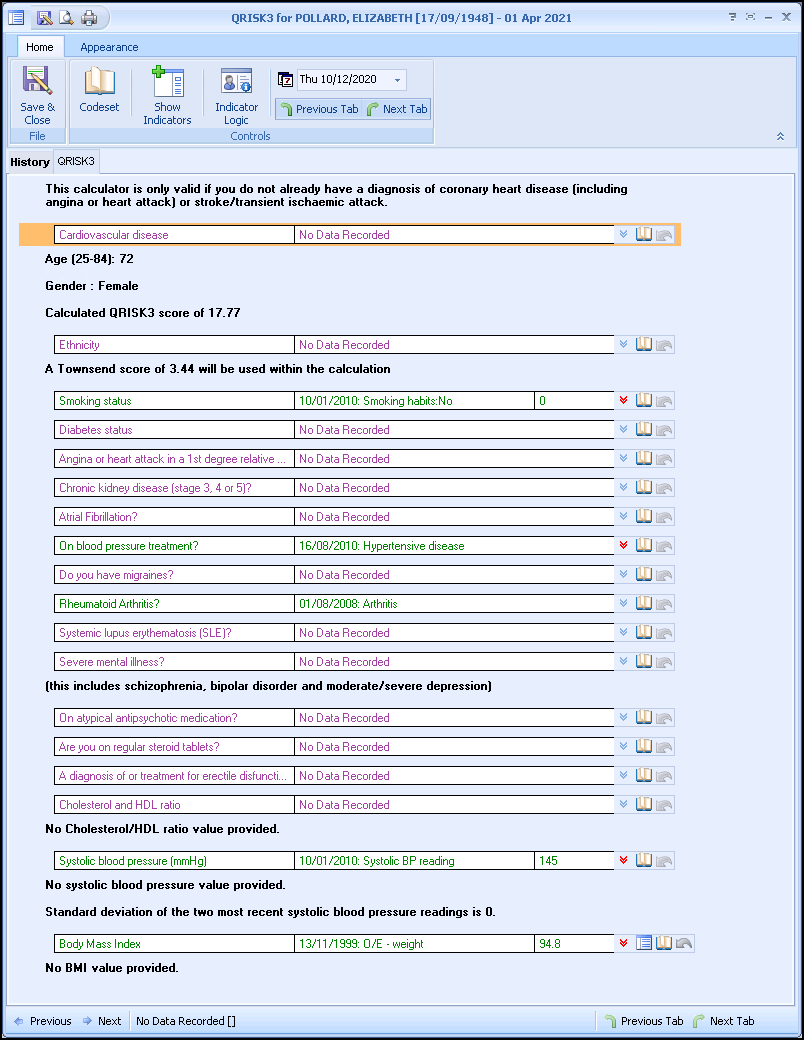804x1040 pixels.
Task: Click the form list icon beside Body Mass Index
Action: (644, 943)
